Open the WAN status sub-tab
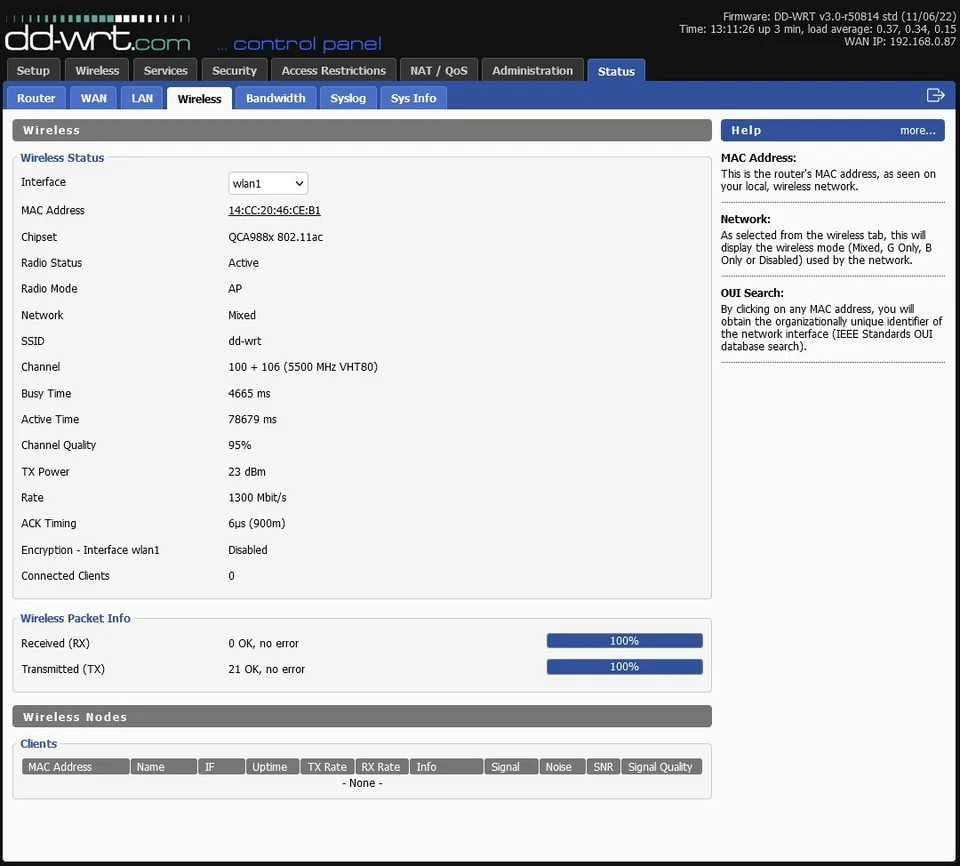 (x=94, y=98)
